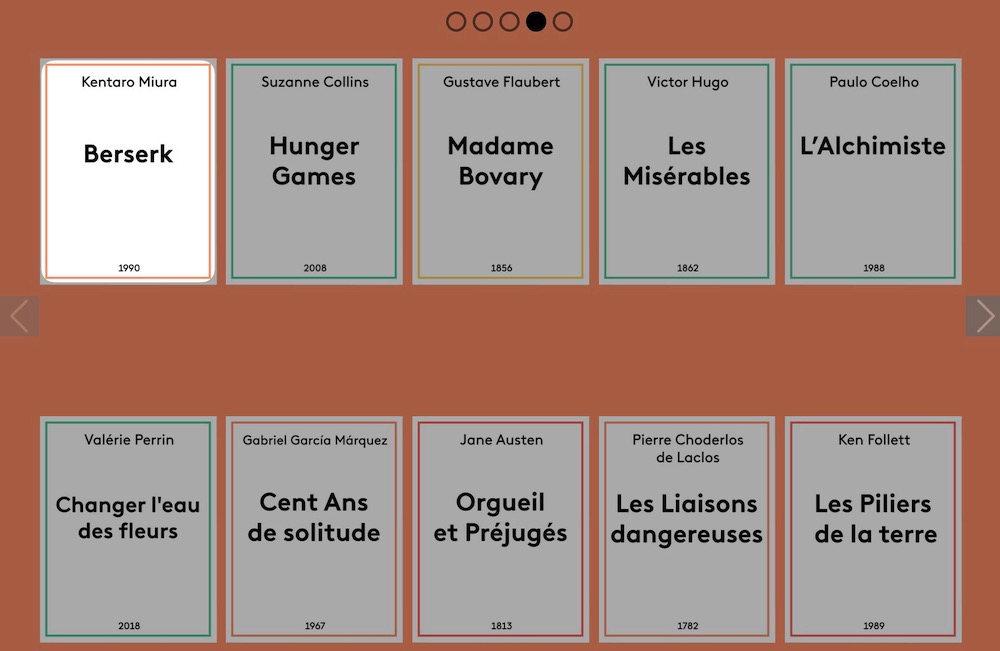Select the Hunger Games card

coord(314,171)
